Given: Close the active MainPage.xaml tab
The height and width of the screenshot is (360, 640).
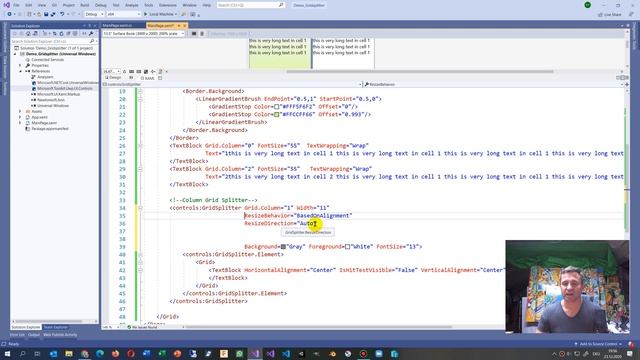Looking at the screenshot, I should pyautogui.click(x=184, y=26).
